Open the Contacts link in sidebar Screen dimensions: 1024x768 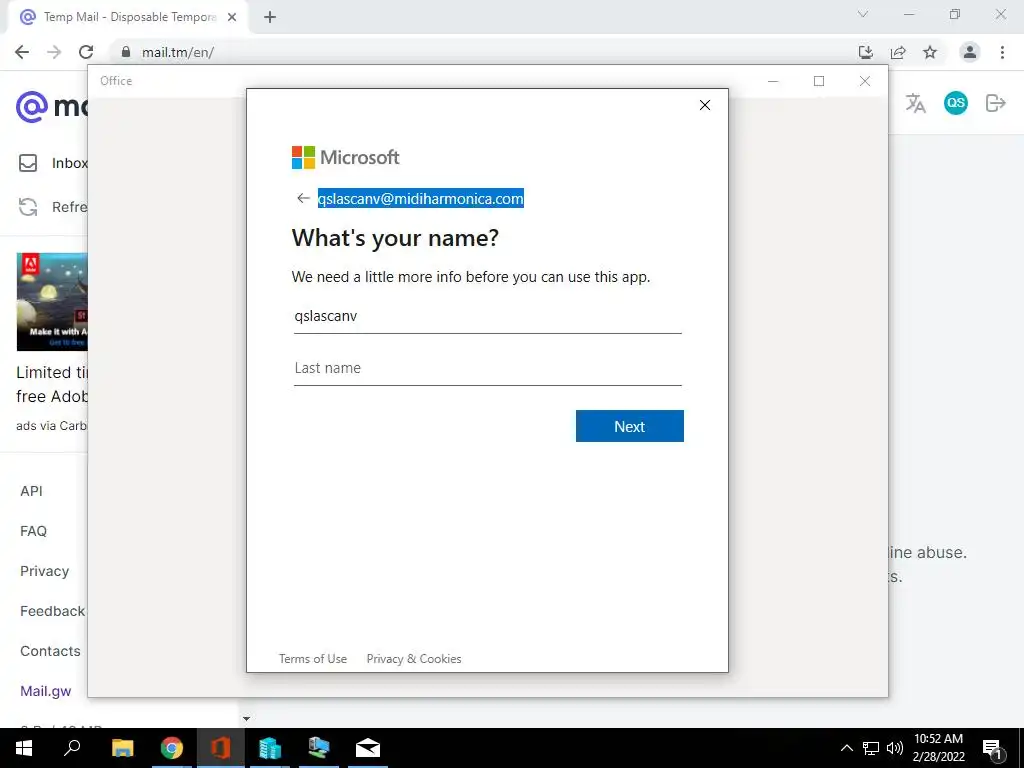click(x=50, y=651)
